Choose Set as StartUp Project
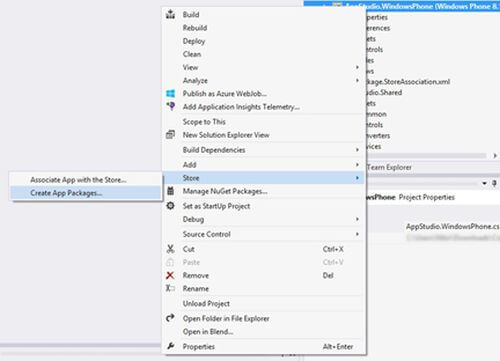Image resolution: width=500 pixels, height=361 pixels. (x=216, y=206)
